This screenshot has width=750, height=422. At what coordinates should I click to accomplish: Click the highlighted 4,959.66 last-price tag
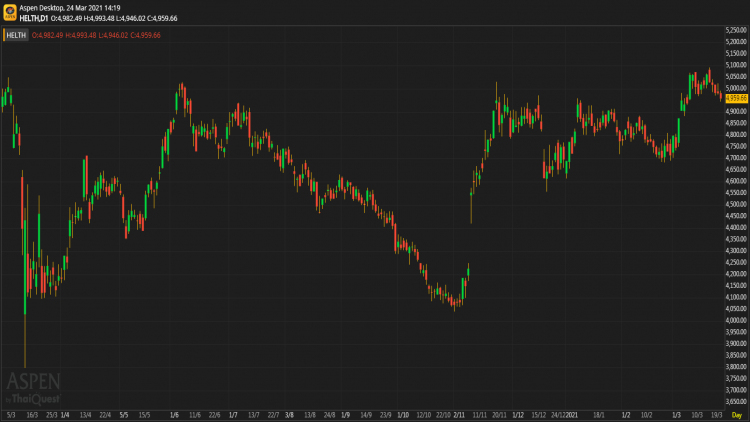pyautogui.click(x=736, y=99)
